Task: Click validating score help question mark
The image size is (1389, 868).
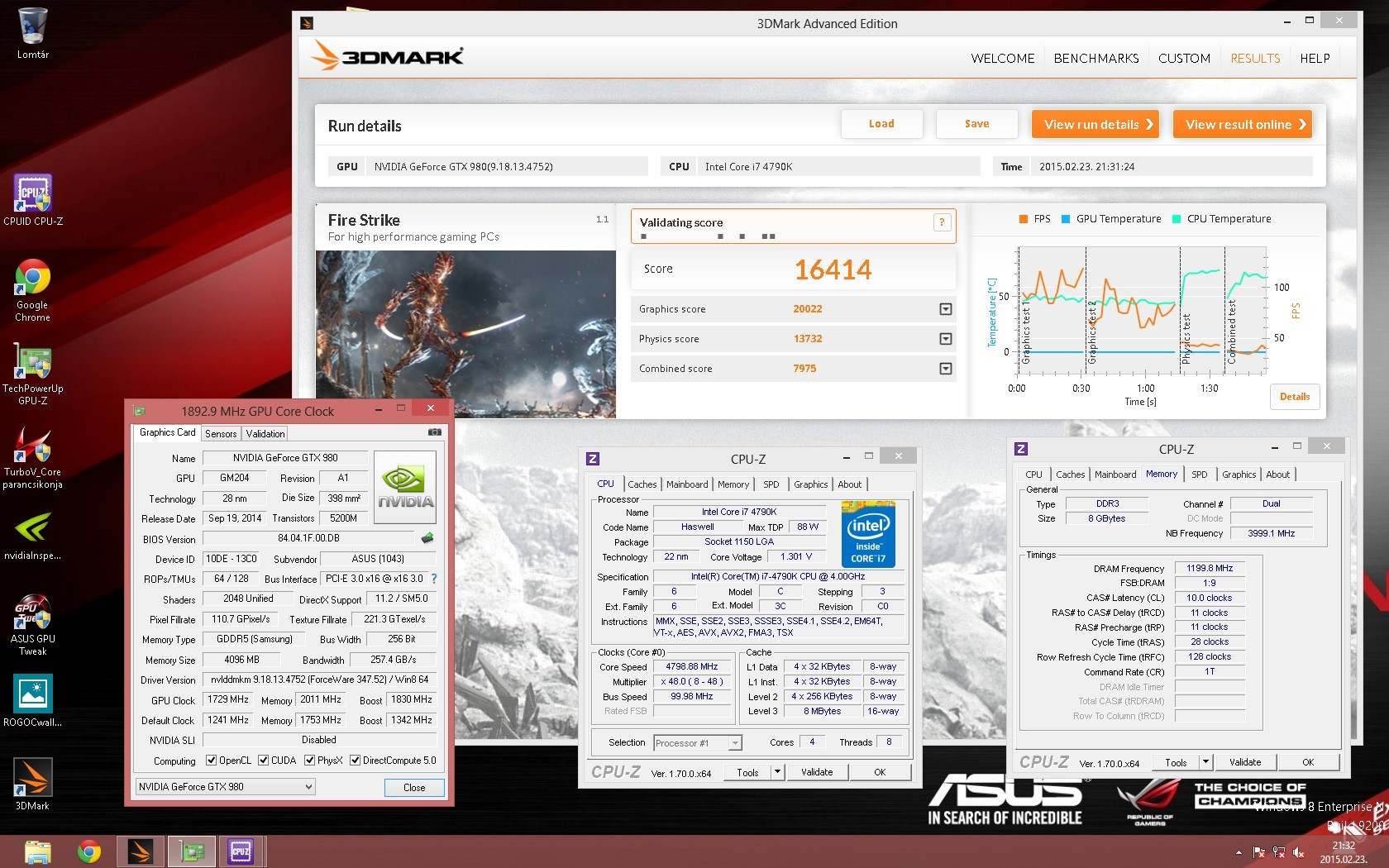Action: tap(942, 222)
